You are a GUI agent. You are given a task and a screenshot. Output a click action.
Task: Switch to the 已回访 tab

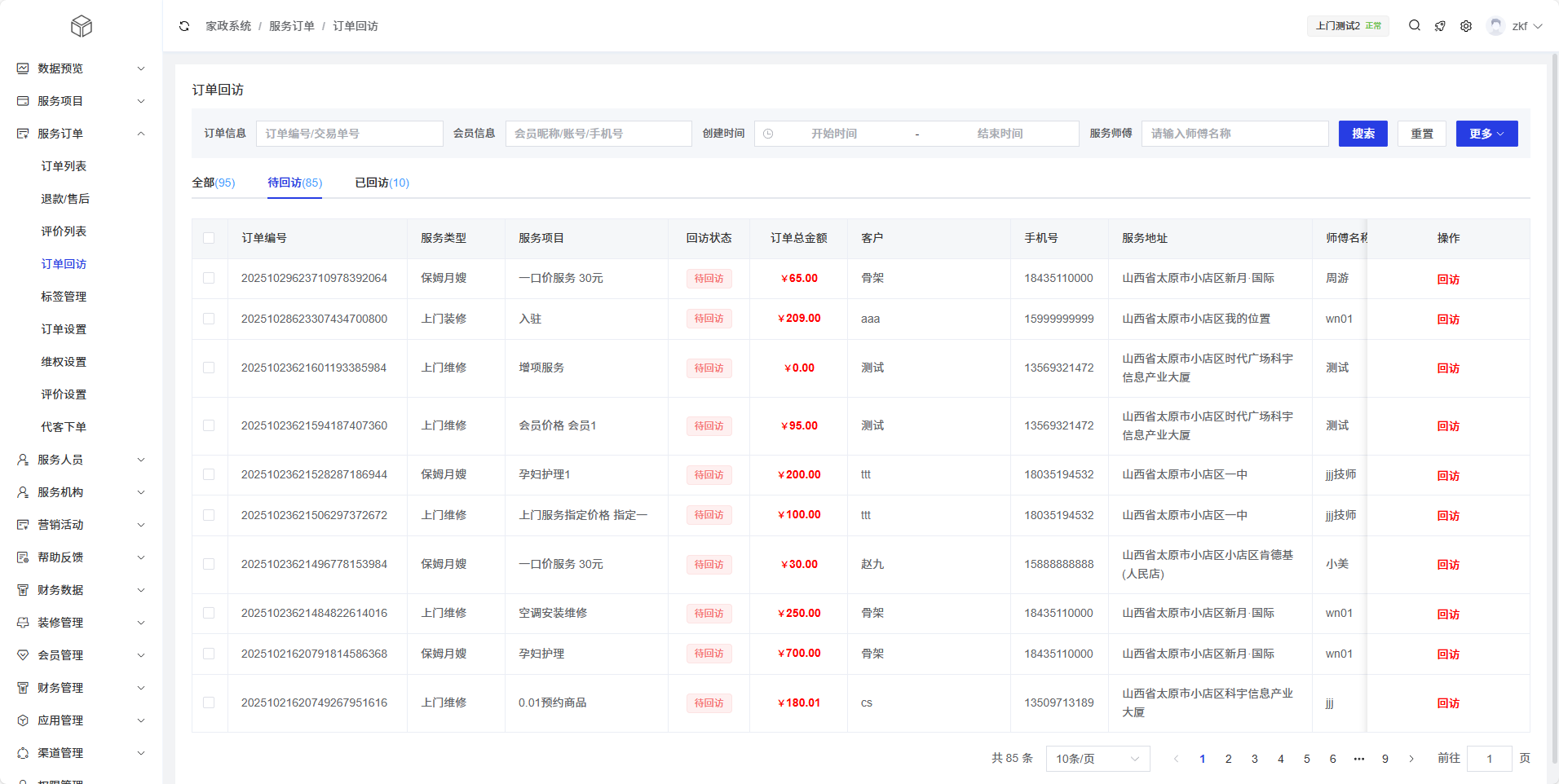[382, 183]
